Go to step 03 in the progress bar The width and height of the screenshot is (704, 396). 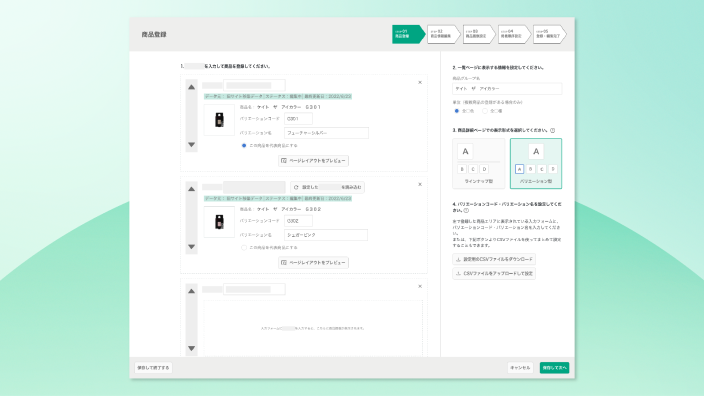click(479, 34)
